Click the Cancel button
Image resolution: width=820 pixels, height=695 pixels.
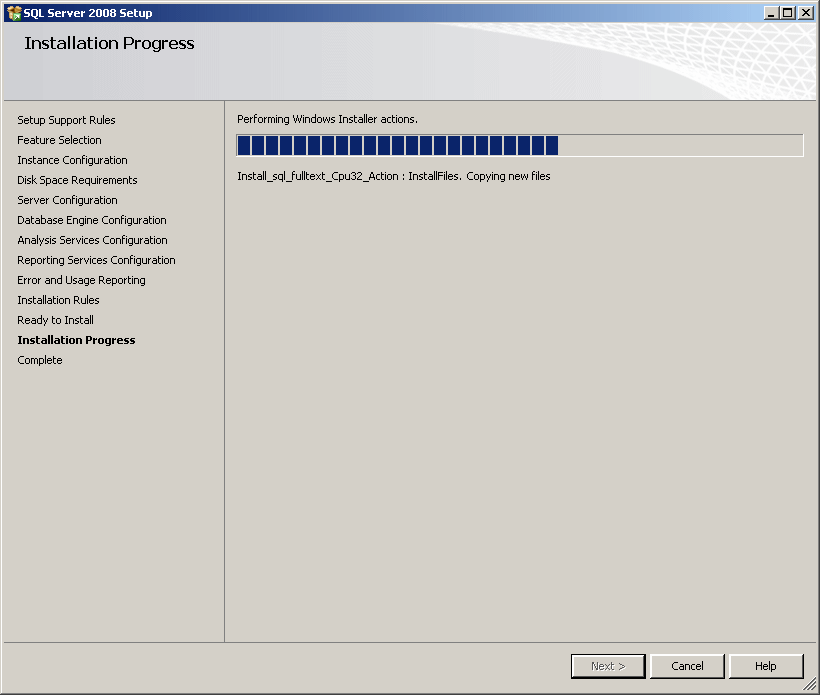[x=687, y=666]
